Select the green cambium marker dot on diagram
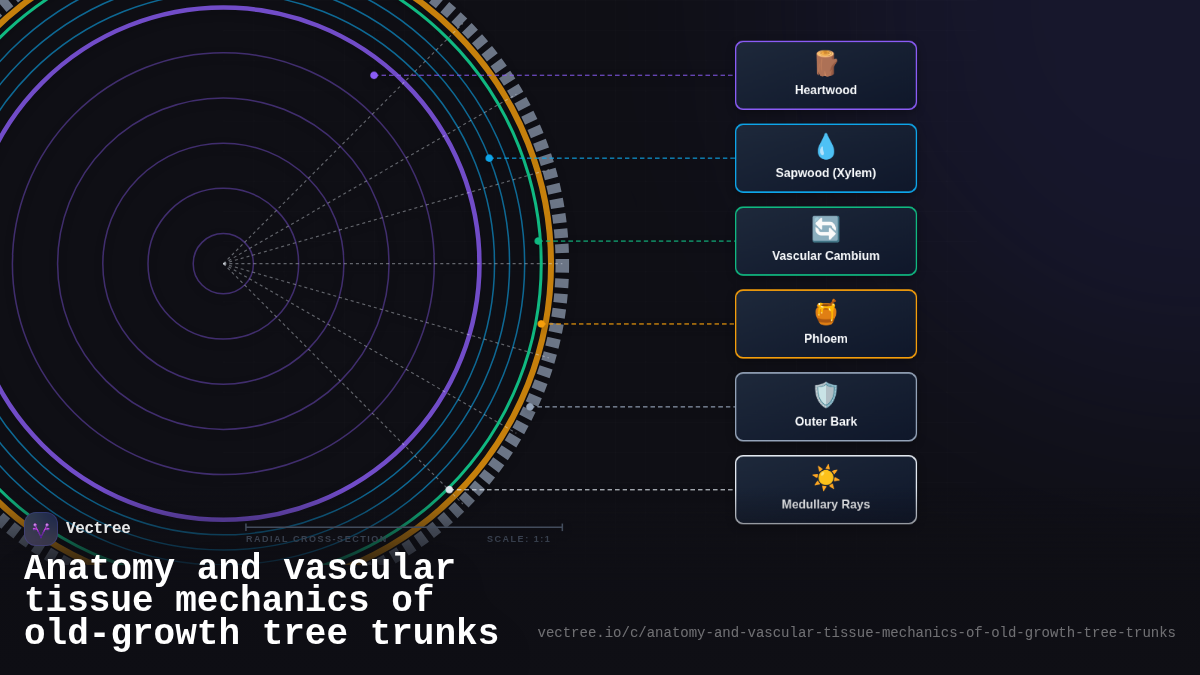 tap(538, 241)
